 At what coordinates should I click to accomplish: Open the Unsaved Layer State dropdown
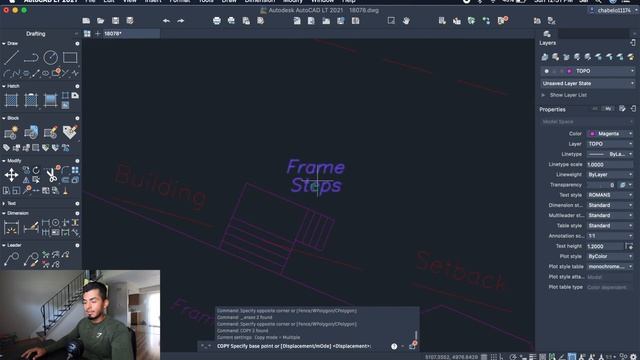[587, 83]
